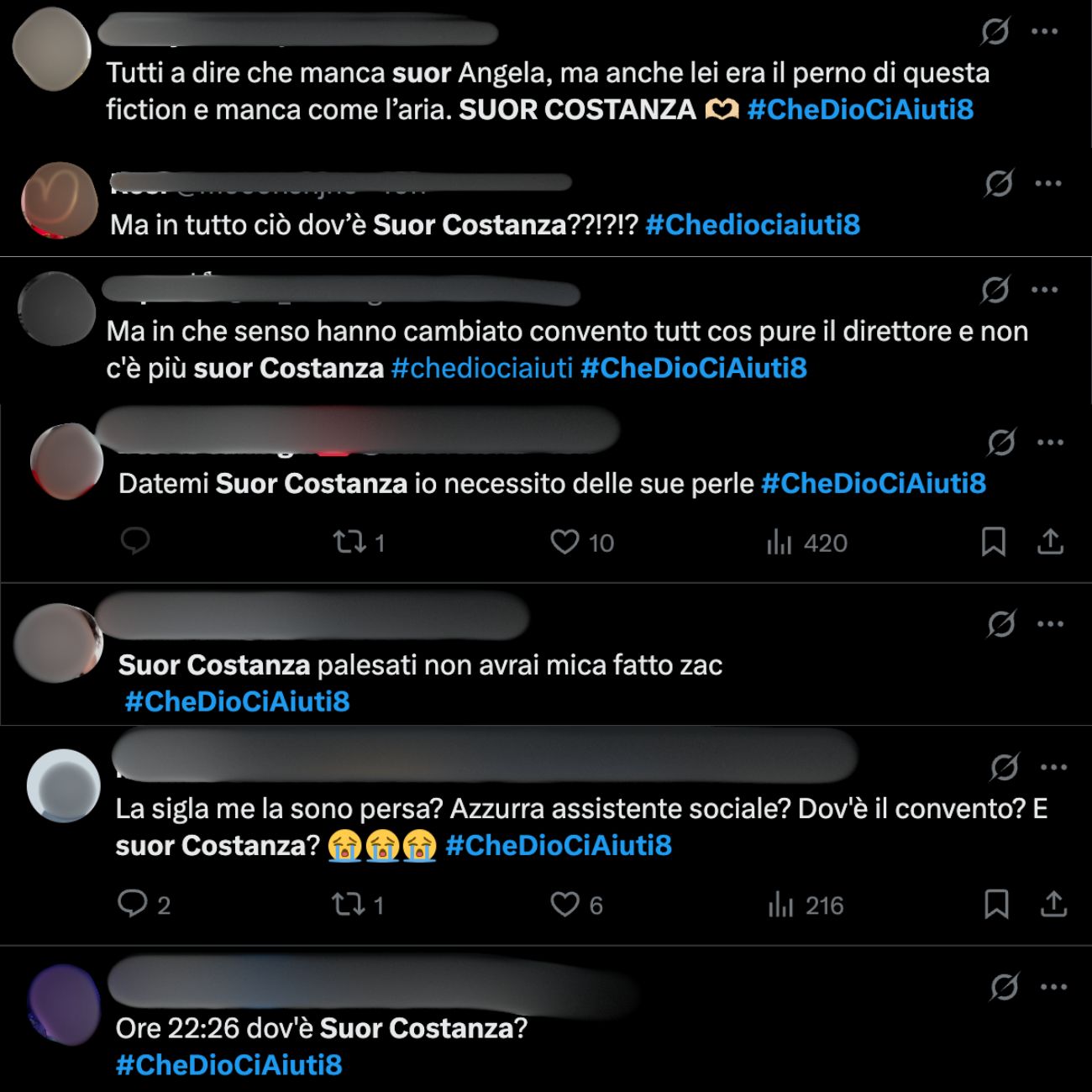The width and height of the screenshot is (1092, 1092).
Task: Open more options on 'Tutti a dire' tweet
Action: click(x=1044, y=32)
